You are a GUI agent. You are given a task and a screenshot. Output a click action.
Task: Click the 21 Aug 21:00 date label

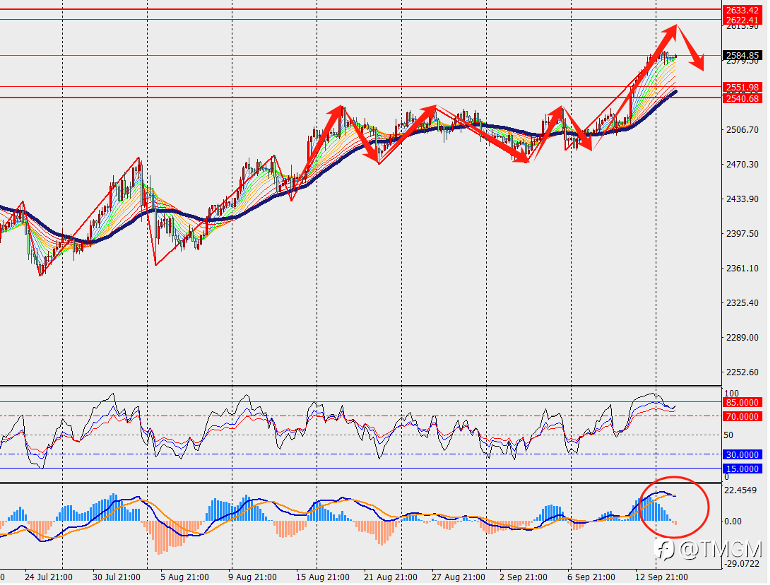click(x=390, y=577)
